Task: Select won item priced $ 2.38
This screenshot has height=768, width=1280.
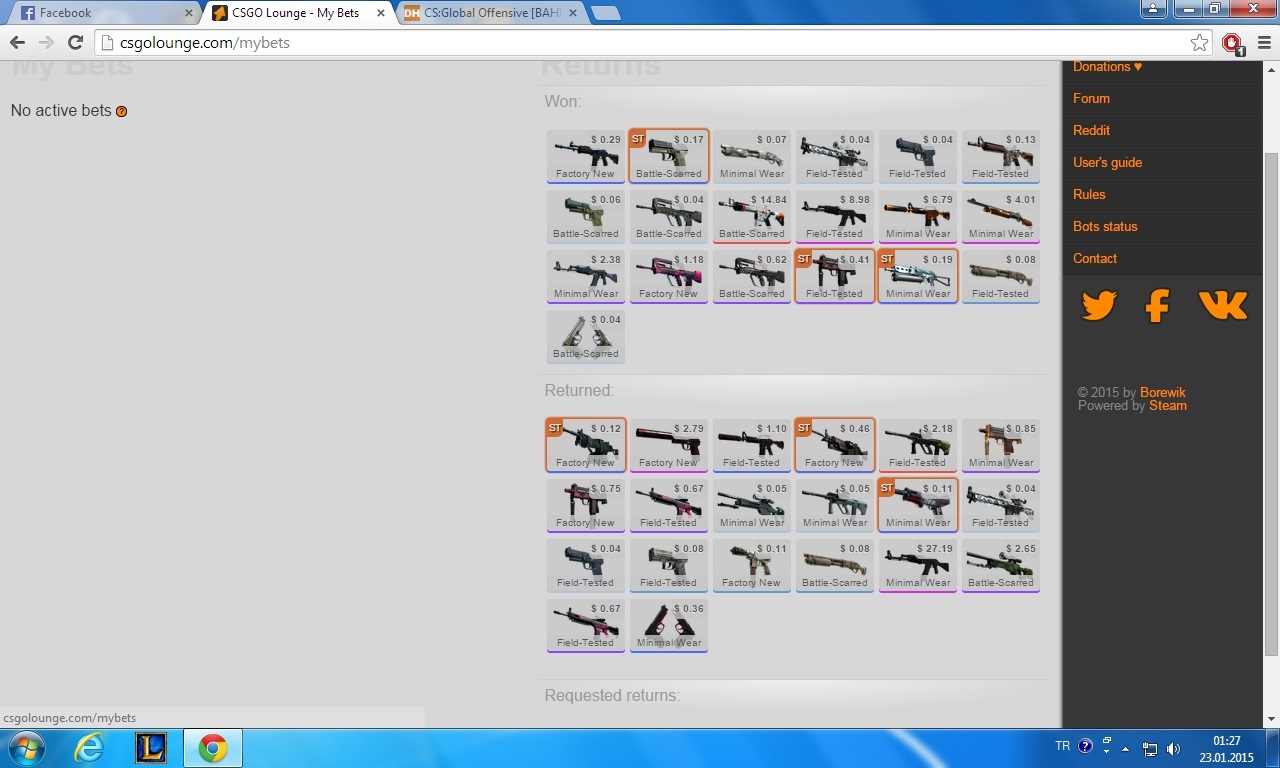Action: pyautogui.click(x=586, y=276)
